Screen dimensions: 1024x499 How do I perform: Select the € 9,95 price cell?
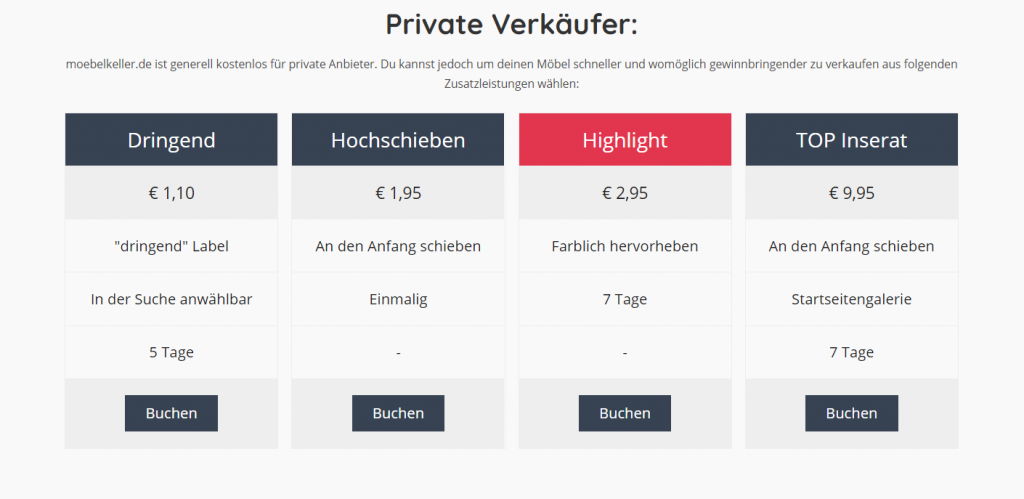[852, 193]
